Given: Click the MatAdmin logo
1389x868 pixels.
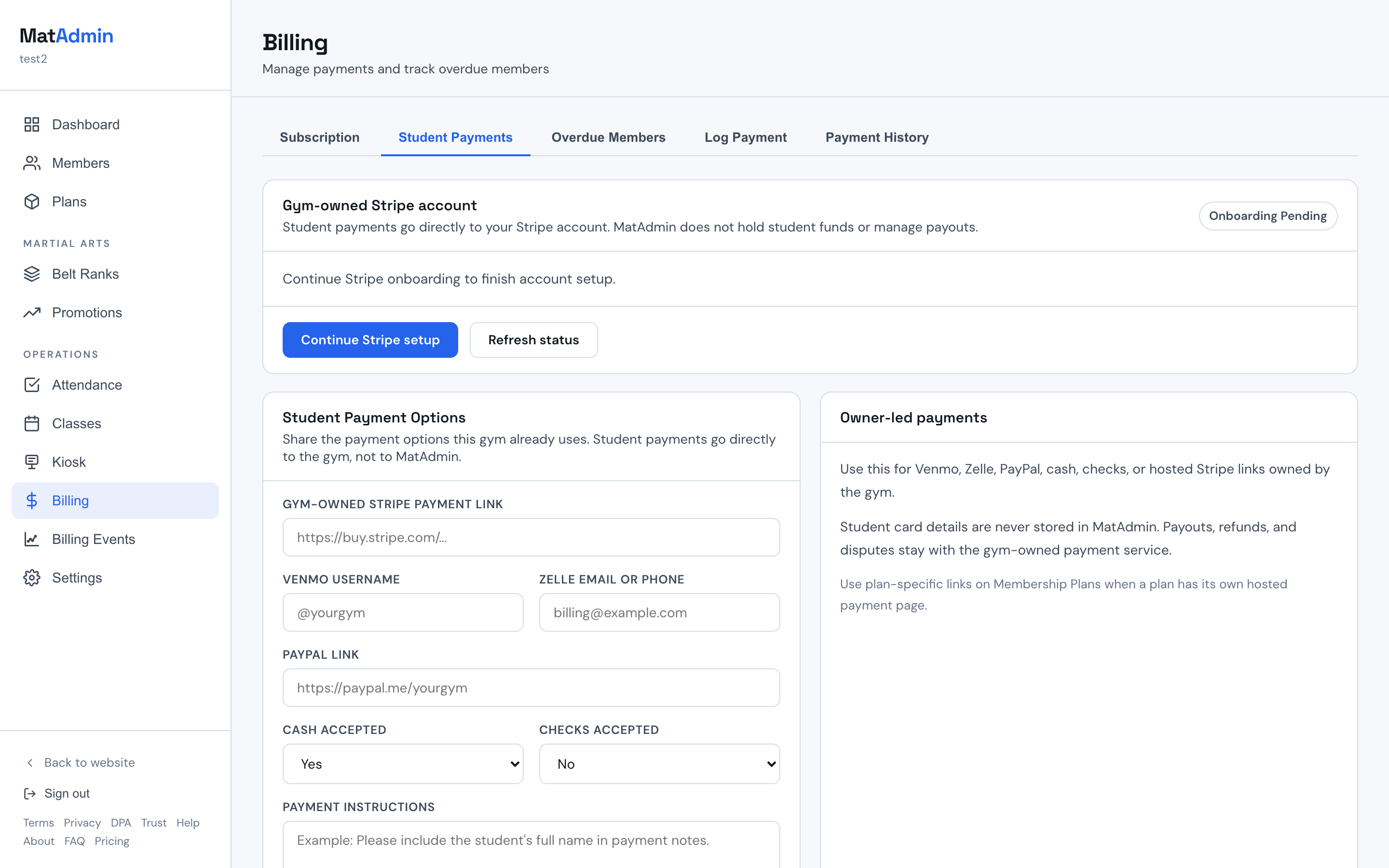Looking at the screenshot, I should pos(67,36).
